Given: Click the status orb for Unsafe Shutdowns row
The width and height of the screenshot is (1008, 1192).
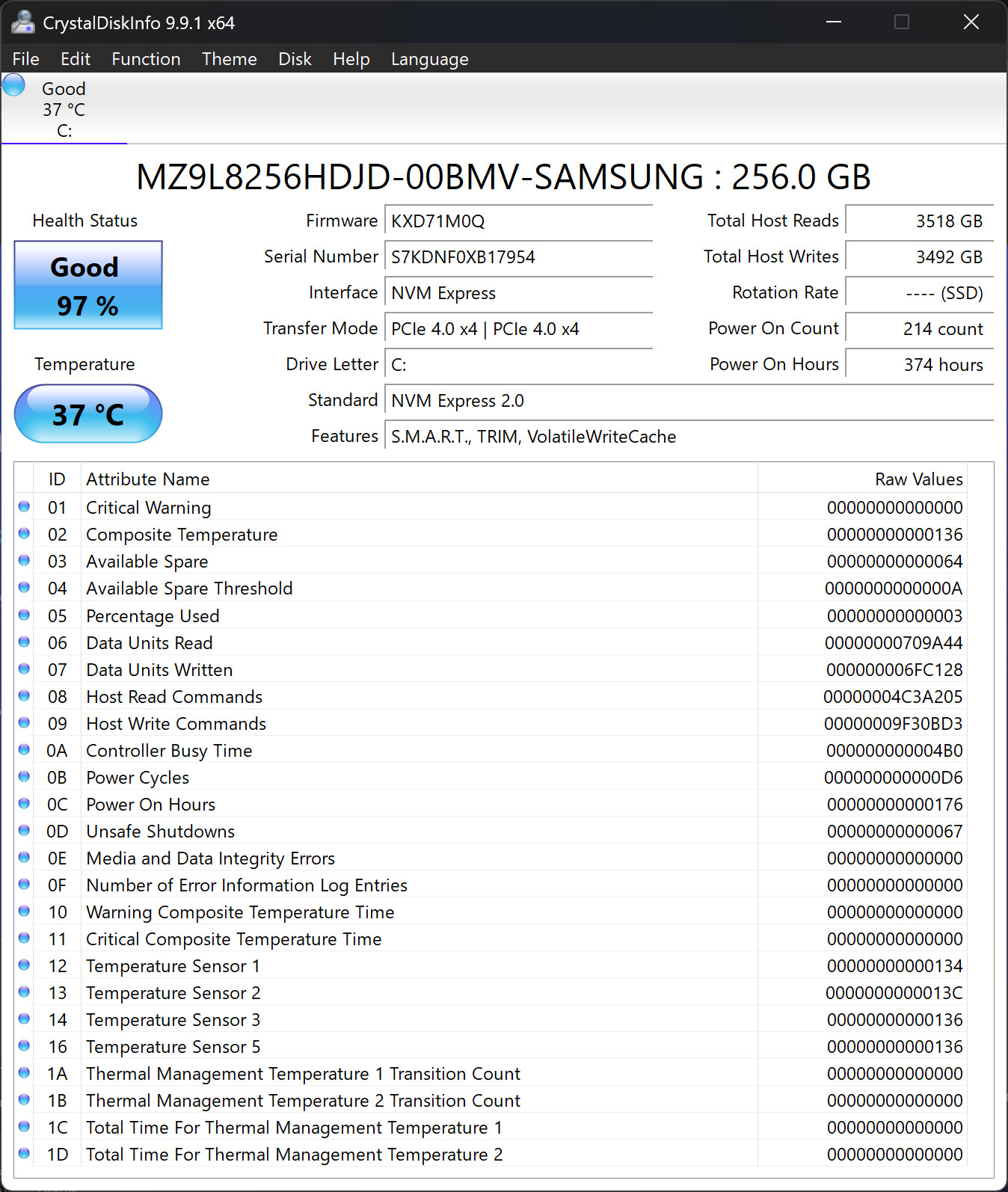Looking at the screenshot, I should (24, 831).
